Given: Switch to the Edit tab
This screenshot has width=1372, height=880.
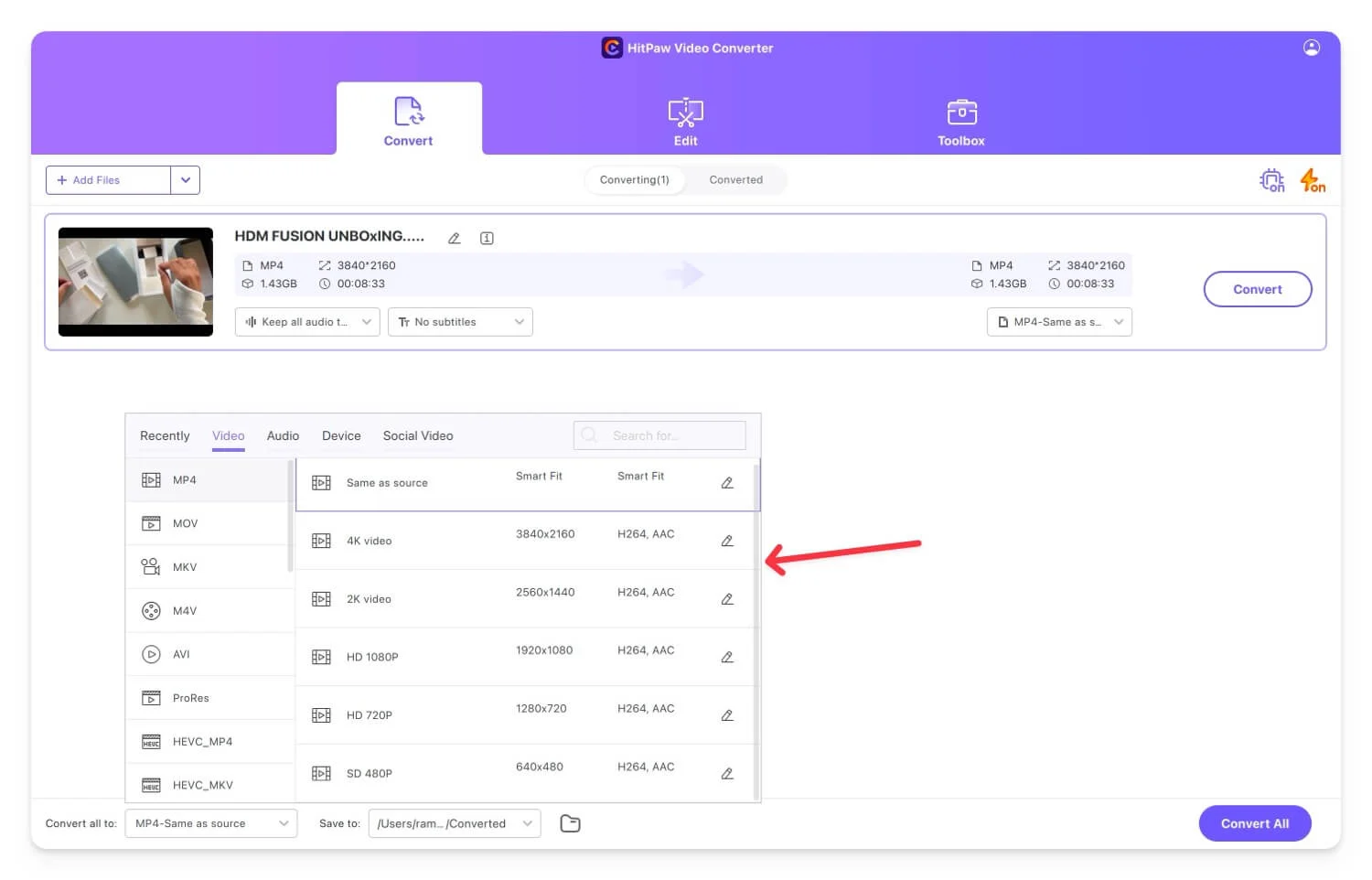Looking at the screenshot, I should [685, 123].
